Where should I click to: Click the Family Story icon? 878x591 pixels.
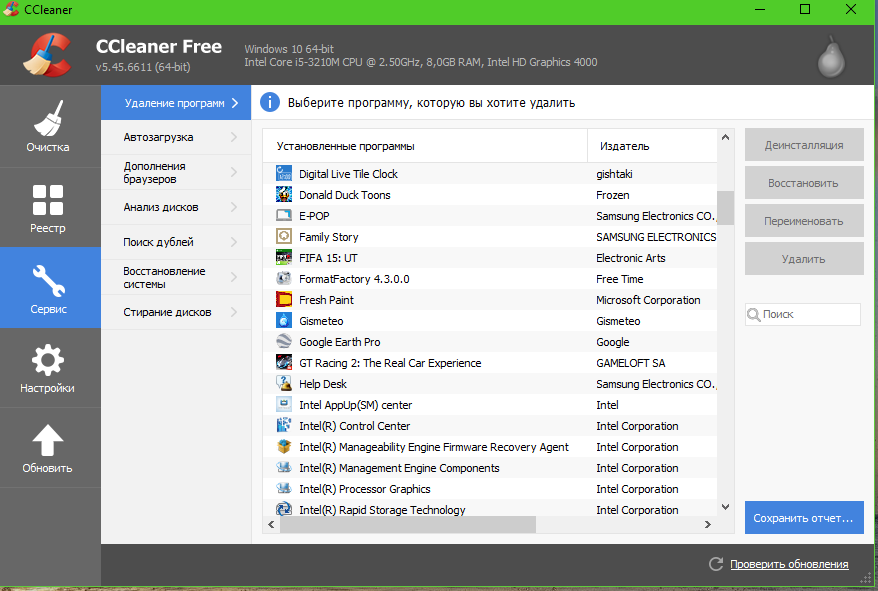[284, 236]
